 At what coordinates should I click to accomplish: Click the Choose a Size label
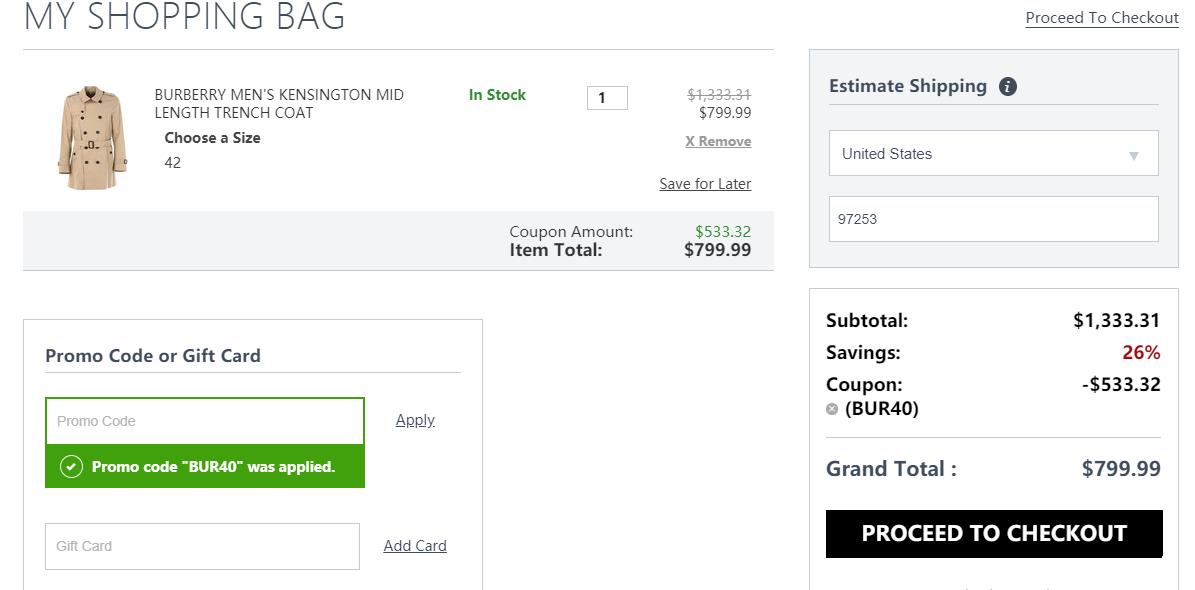213,138
